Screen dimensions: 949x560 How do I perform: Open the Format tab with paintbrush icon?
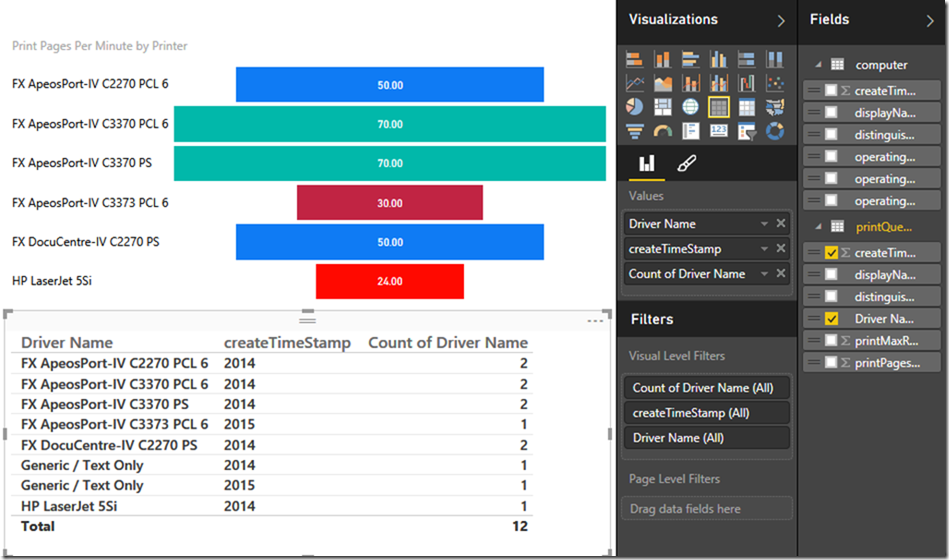click(686, 163)
